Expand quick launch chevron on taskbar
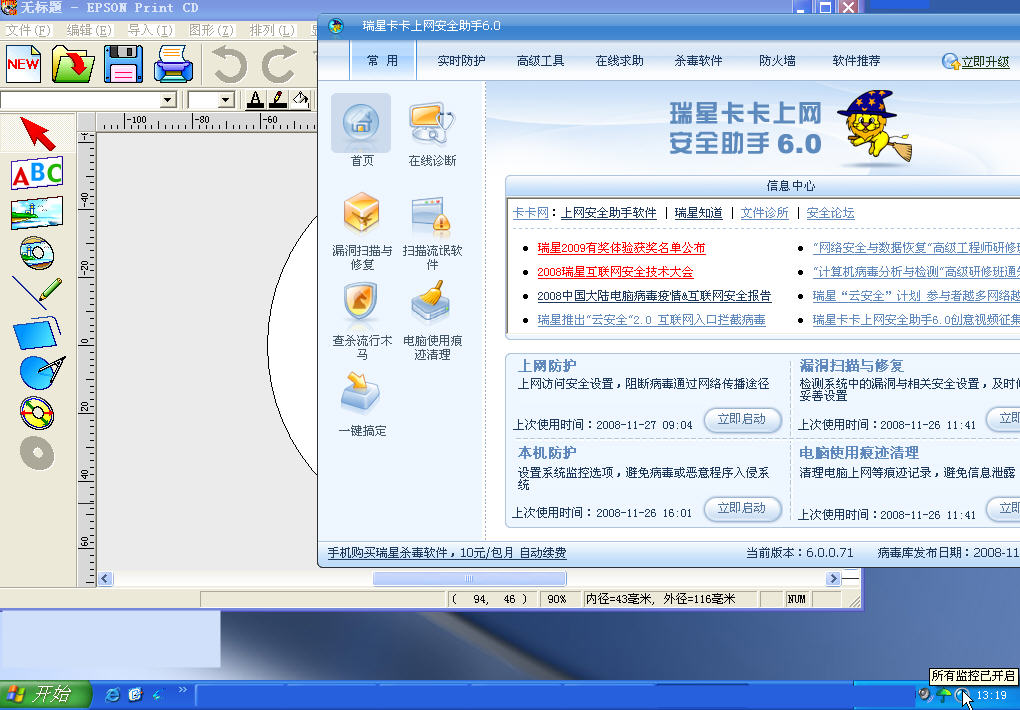Viewport: 1020px width, 710px height. [x=182, y=690]
